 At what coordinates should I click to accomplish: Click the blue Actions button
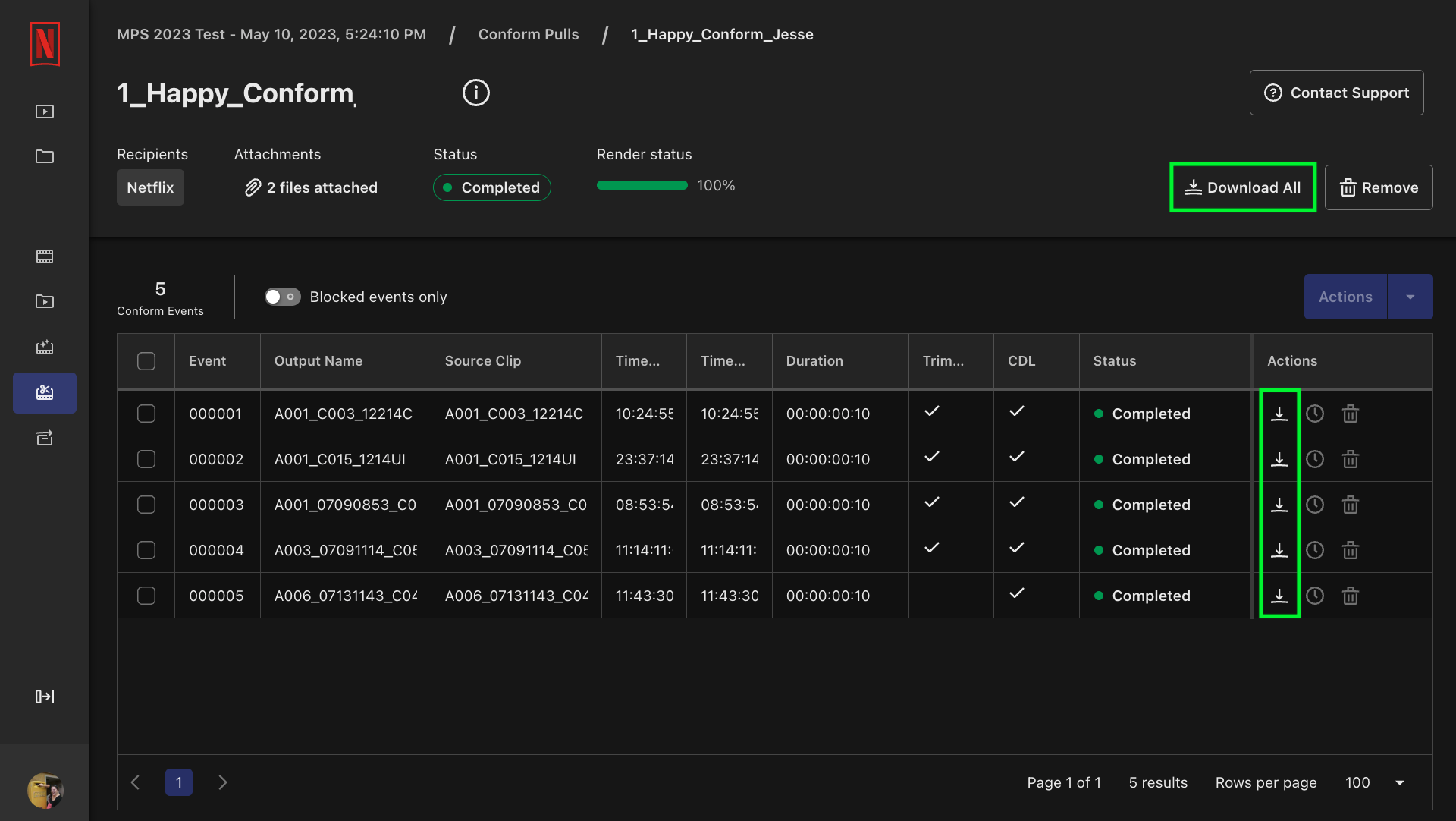(1345, 297)
